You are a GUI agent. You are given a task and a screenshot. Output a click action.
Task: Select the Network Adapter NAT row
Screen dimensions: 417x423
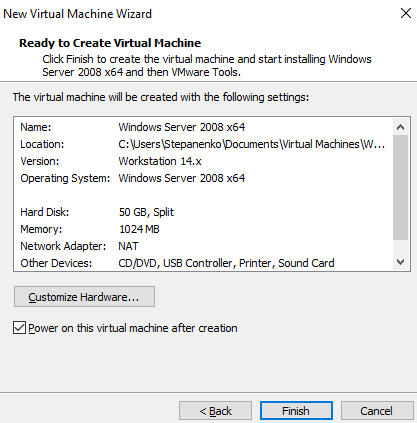click(x=203, y=246)
